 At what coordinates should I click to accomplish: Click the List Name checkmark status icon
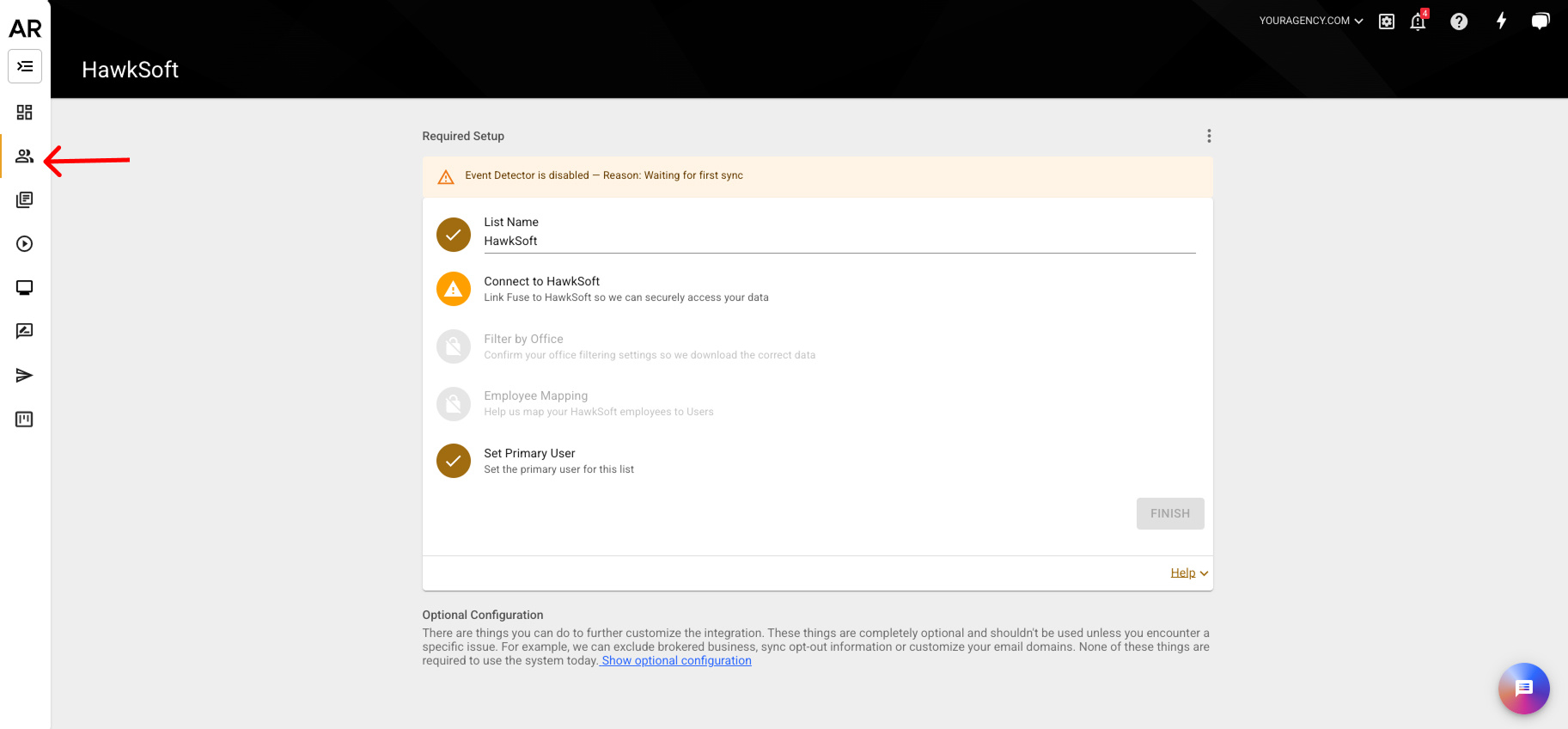(454, 235)
